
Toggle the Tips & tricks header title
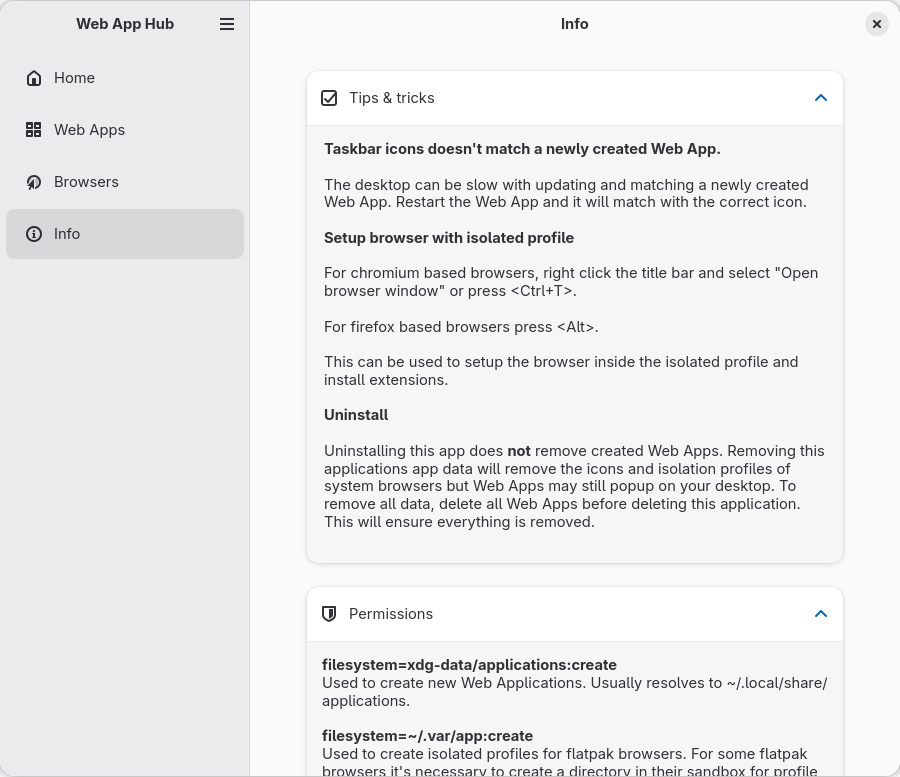[391, 98]
